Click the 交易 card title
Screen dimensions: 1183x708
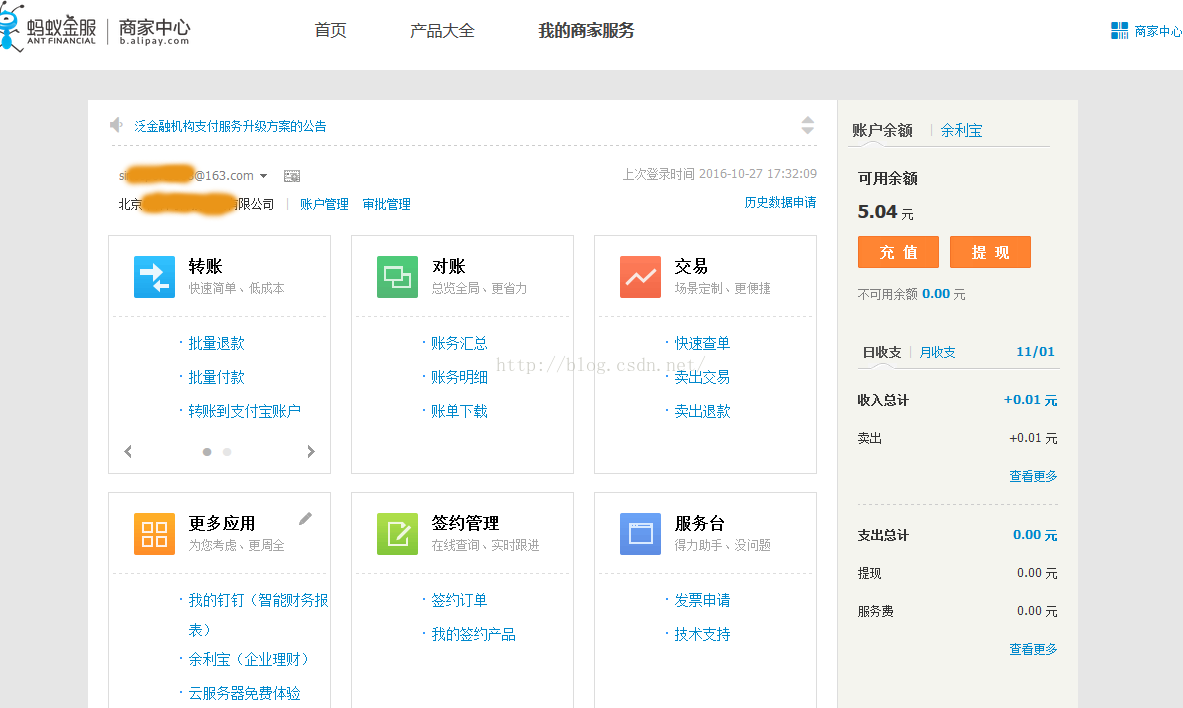click(691, 266)
